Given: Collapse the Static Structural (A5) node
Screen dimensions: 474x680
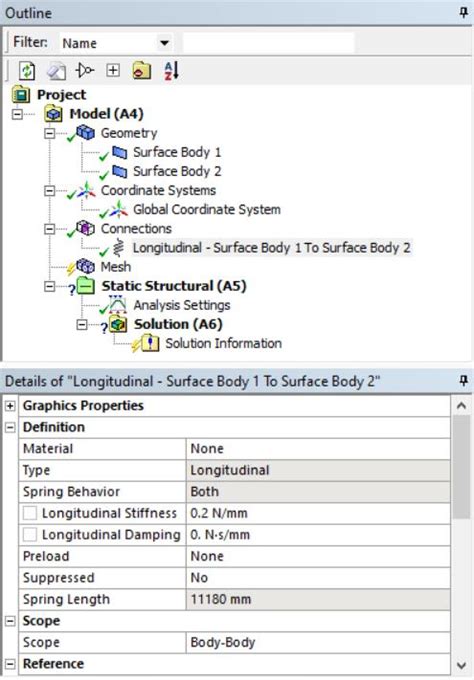Looking at the screenshot, I should (x=50, y=286).
